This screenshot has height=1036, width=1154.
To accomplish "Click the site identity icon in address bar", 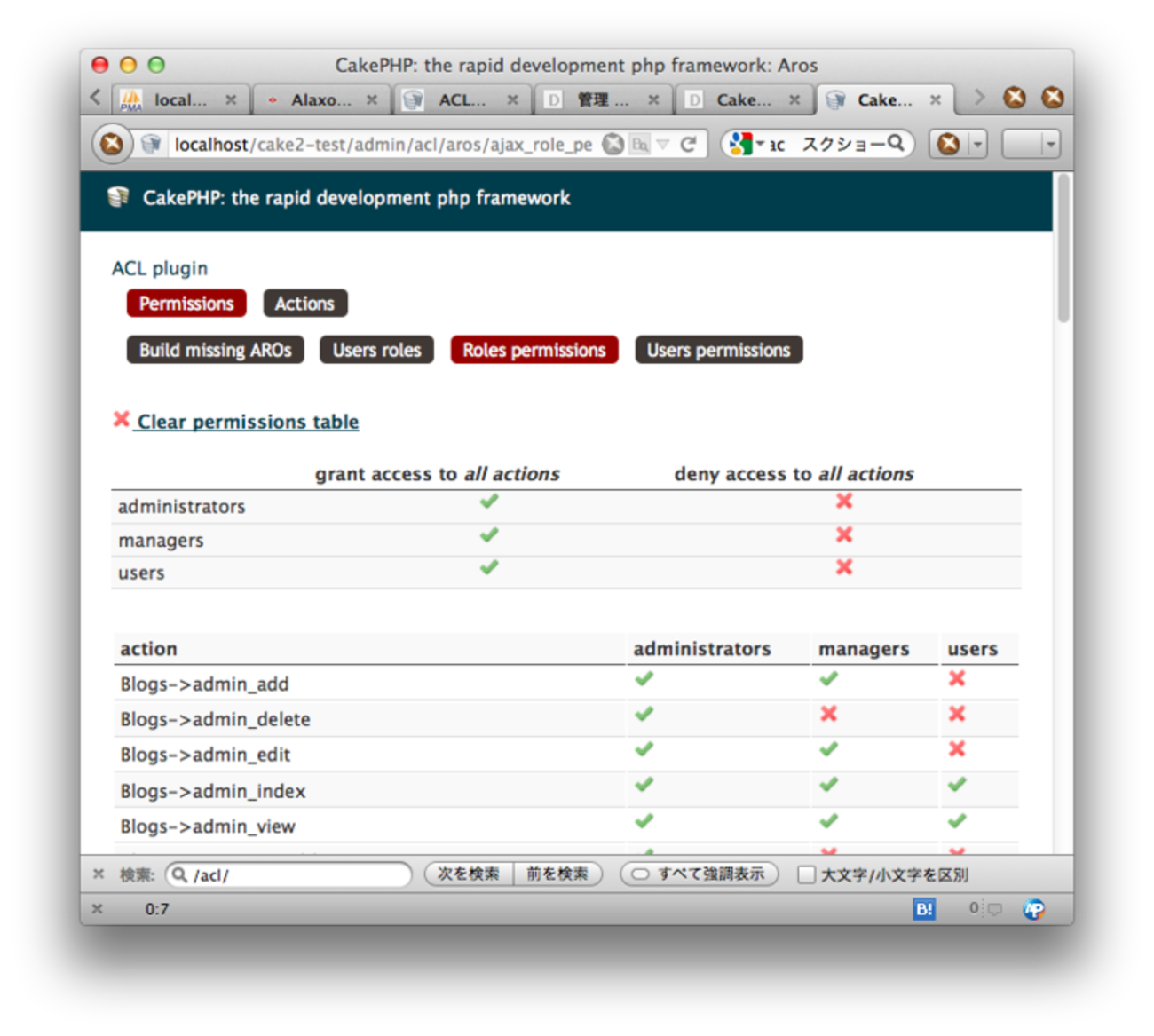I will tap(151, 144).
